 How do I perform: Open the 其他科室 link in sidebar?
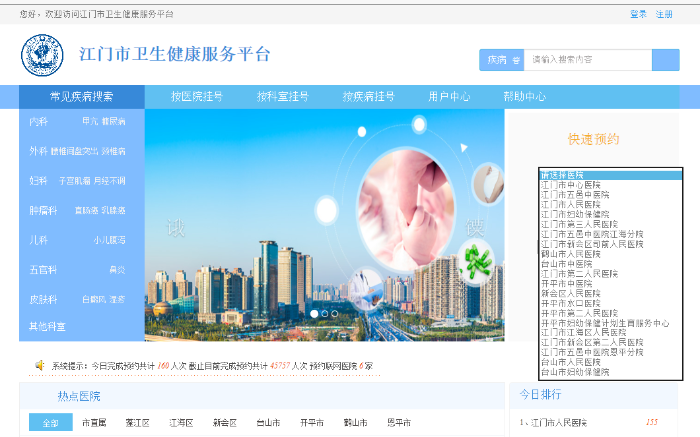(47, 327)
